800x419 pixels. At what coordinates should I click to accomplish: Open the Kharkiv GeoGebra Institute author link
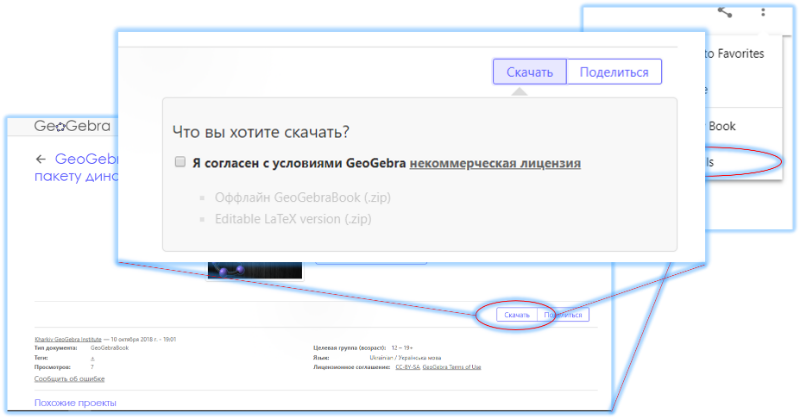point(68,339)
